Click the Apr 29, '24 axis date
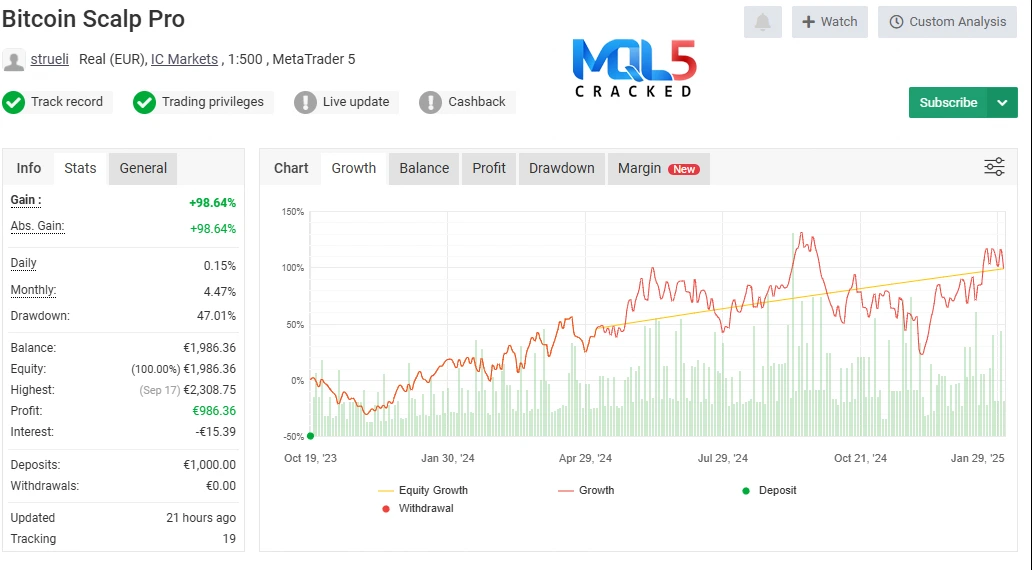Image resolution: width=1032 pixels, height=570 pixels. click(x=585, y=458)
